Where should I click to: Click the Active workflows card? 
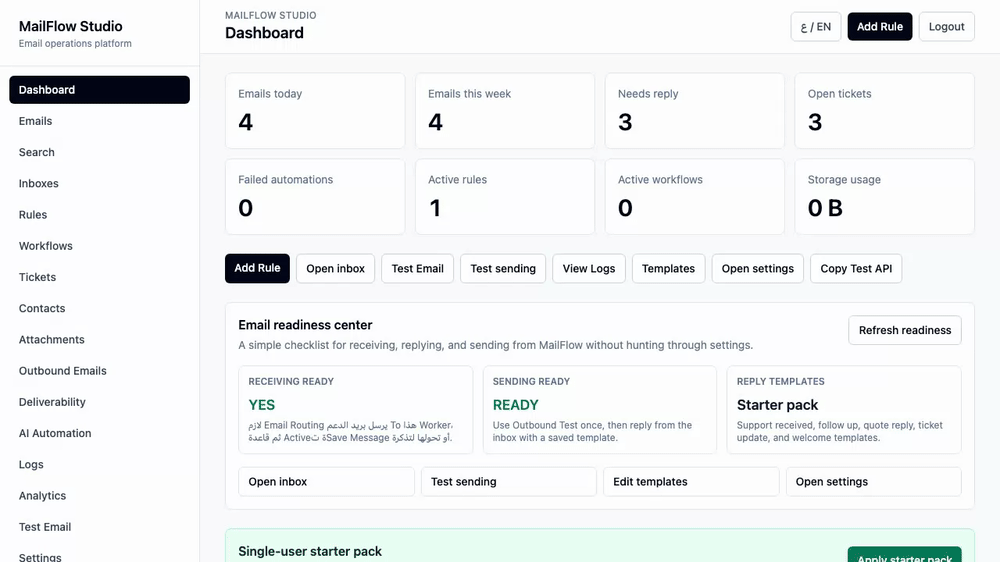pyautogui.click(x=695, y=196)
